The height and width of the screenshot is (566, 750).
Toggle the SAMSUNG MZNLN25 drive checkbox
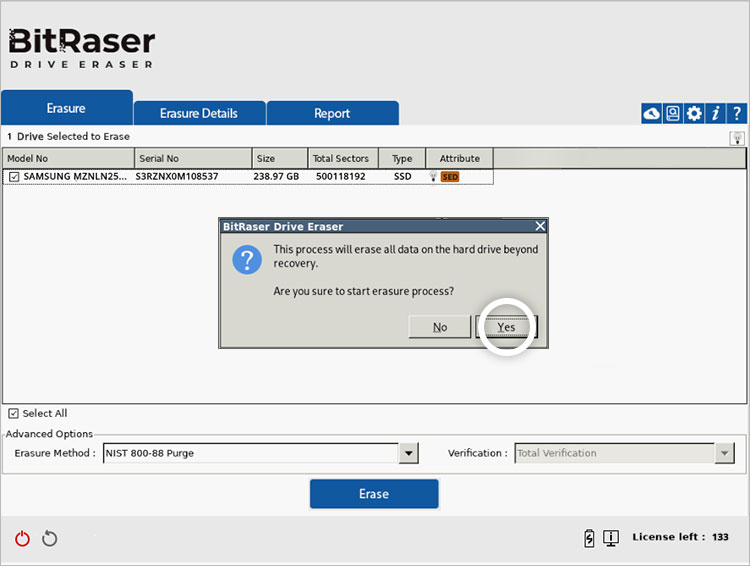pyautogui.click(x=14, y=177)
